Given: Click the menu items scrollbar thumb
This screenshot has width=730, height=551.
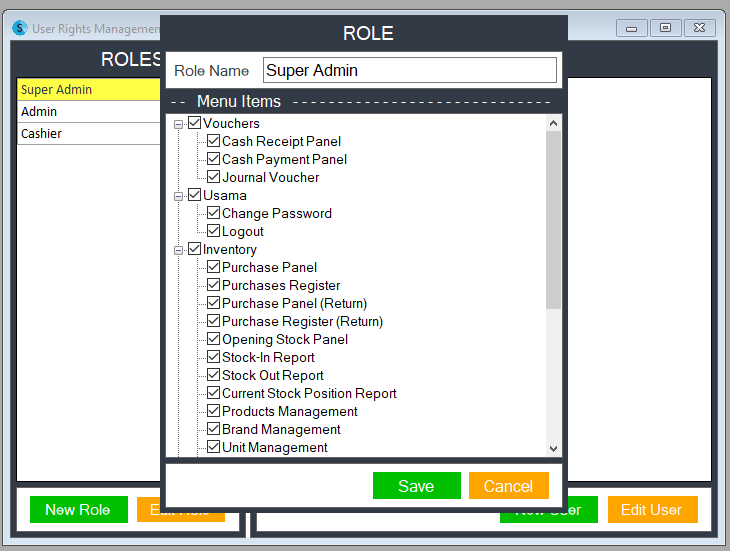Looking at the screenshot, I should 553,220.
